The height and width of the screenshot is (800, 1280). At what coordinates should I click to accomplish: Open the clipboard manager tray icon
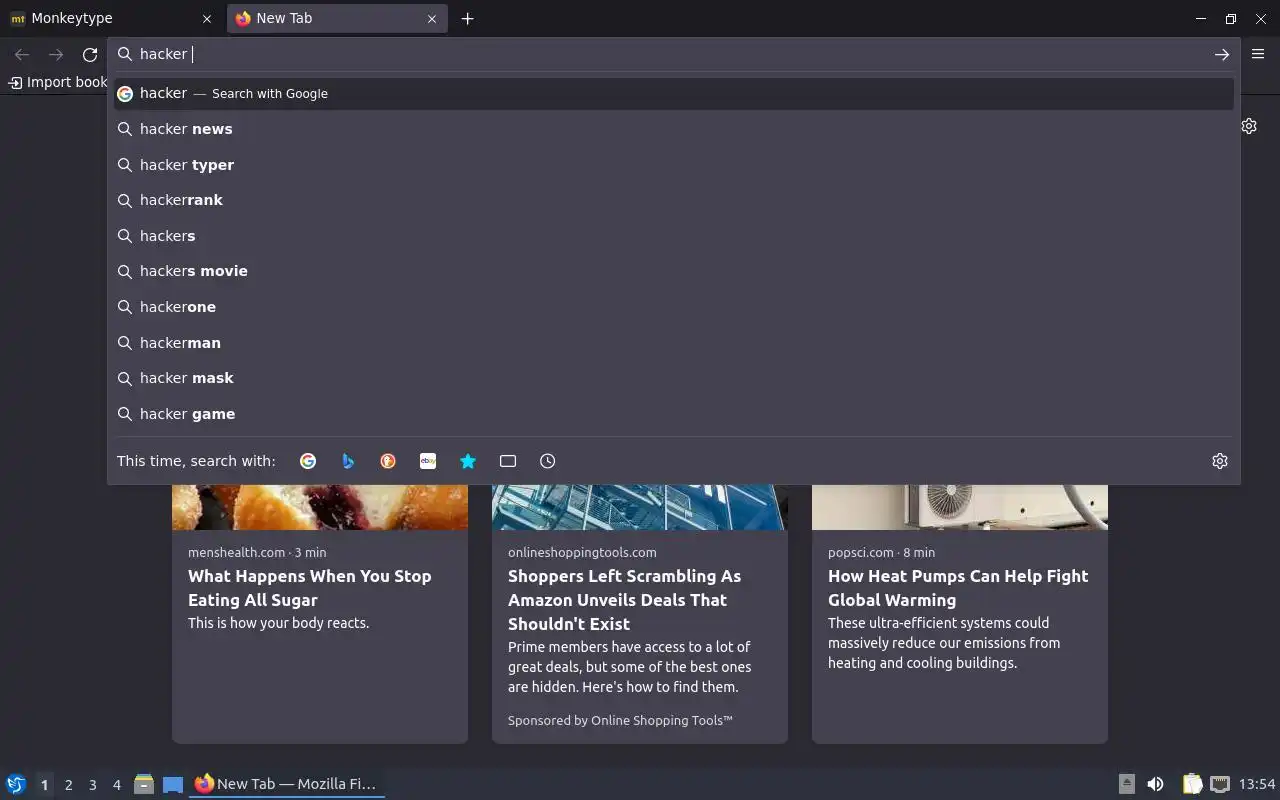pyautogui.click(x=1192, y=784)
